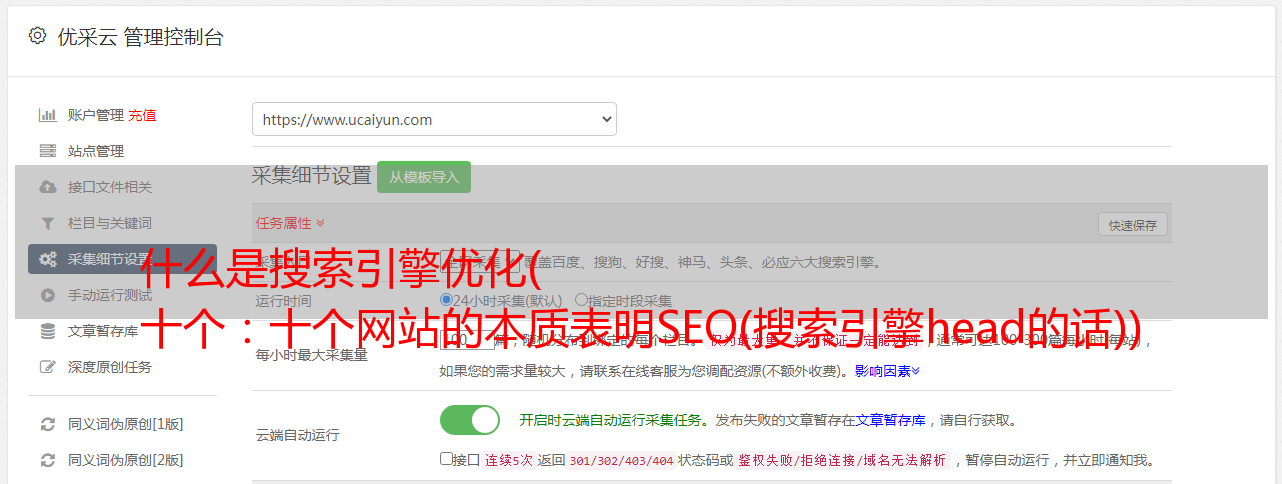Click the green 开启时云端自动运行采集任务 text
The height and width of the screenshot is (484, 1282).
coord(610,420)
